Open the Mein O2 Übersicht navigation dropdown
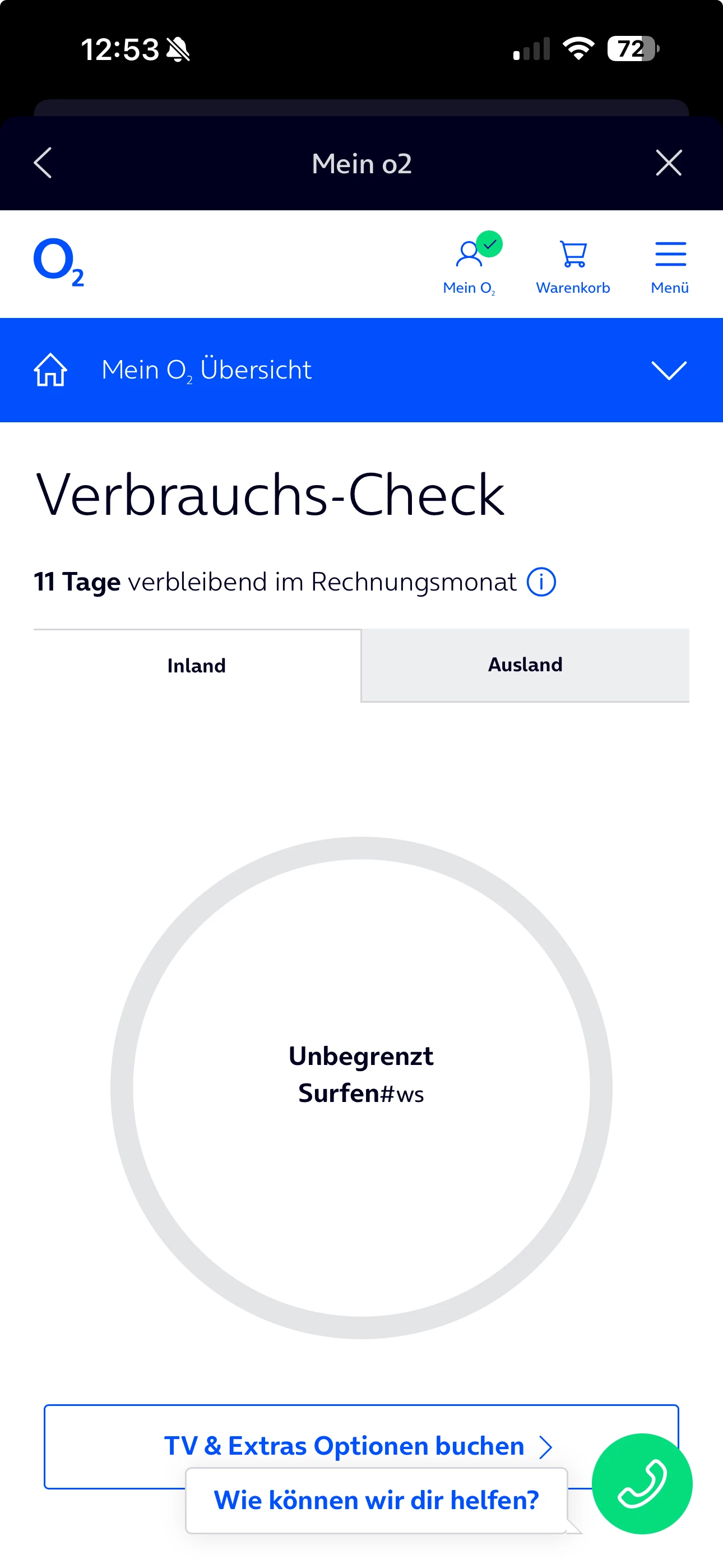Viewport: 723px width, 1568px height. pyautogui.click(x=207, y=370)
